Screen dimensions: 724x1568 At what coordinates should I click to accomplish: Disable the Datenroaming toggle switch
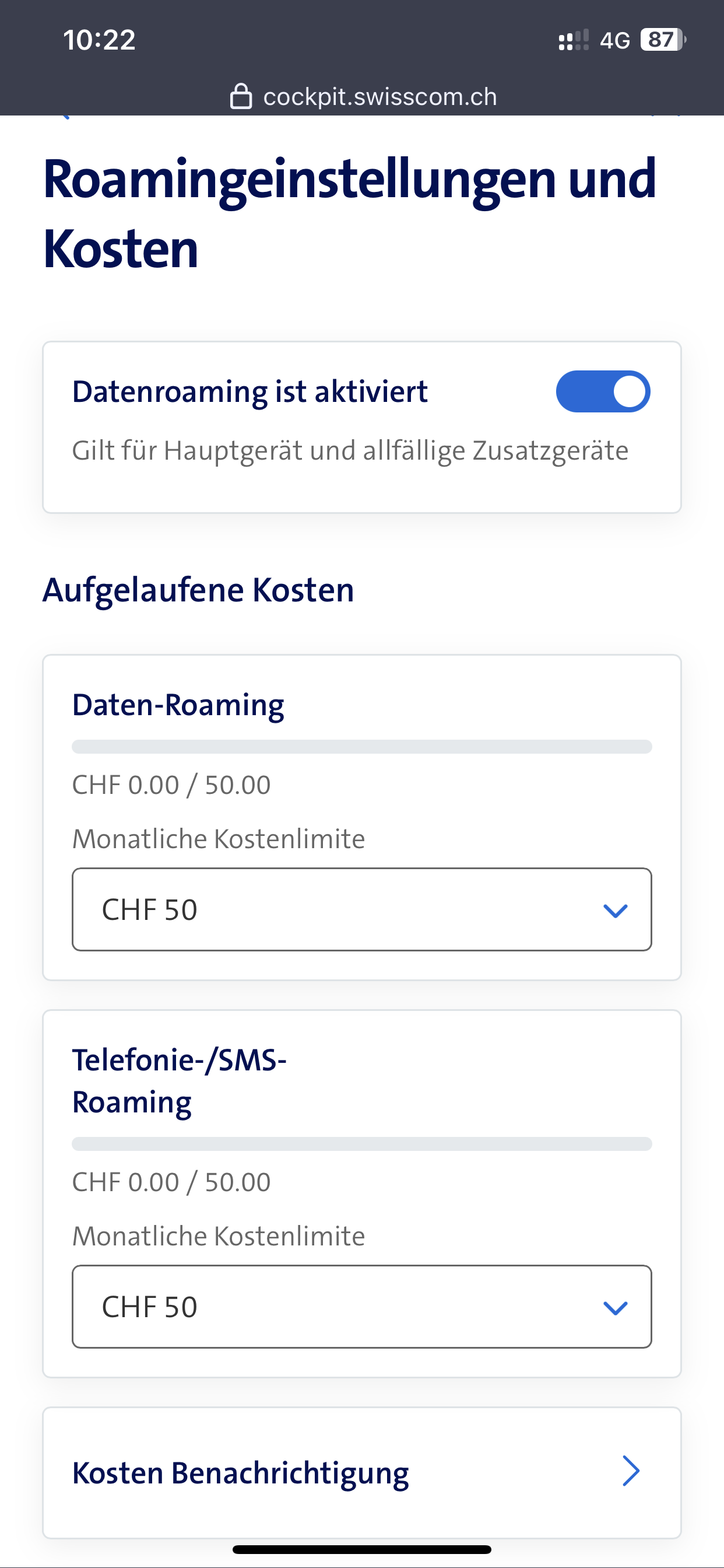[603, 391]
